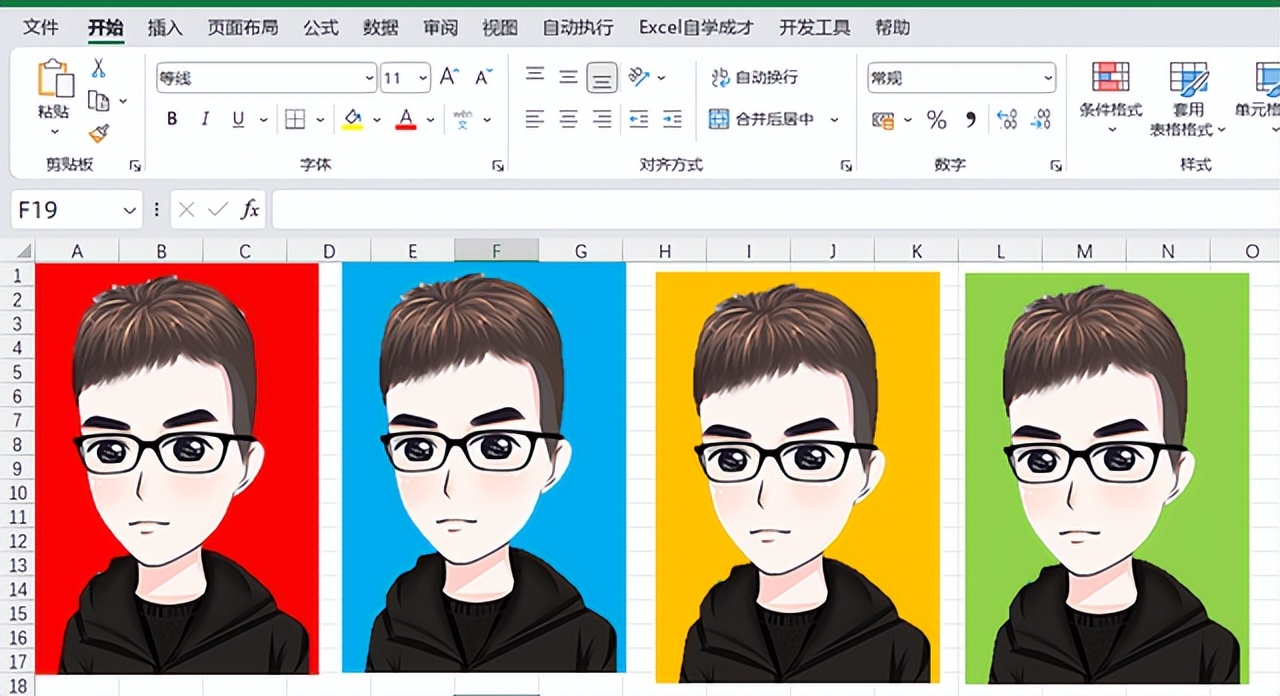Switch to 视图 tab
Viewport: 1280px width, 696px height.
tap(500, 27)
